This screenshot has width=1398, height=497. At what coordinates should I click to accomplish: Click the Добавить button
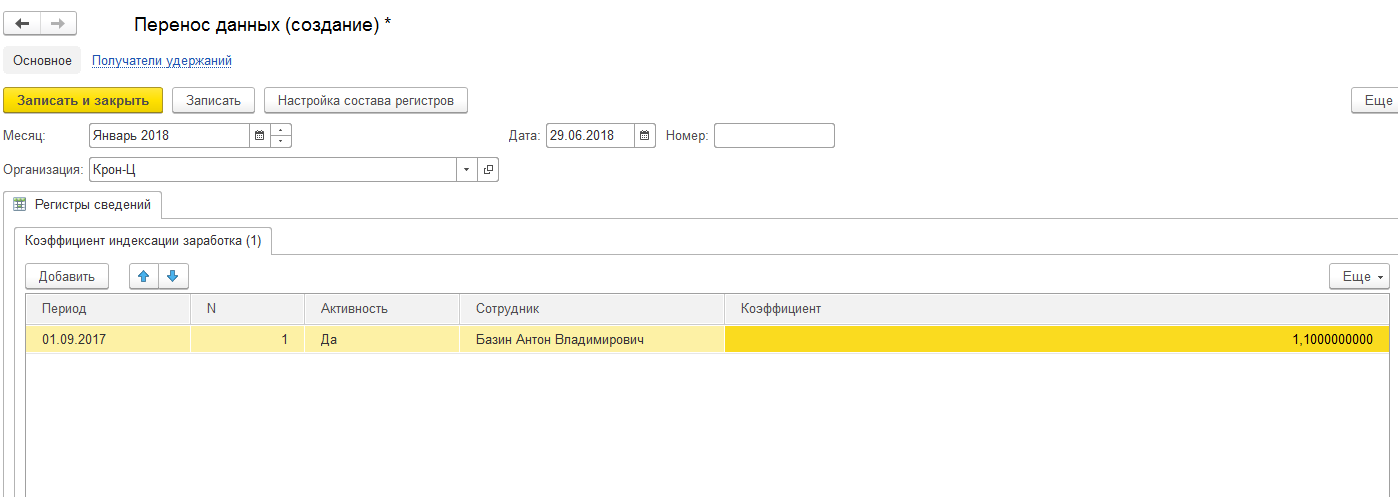click(x=67, y=276)
